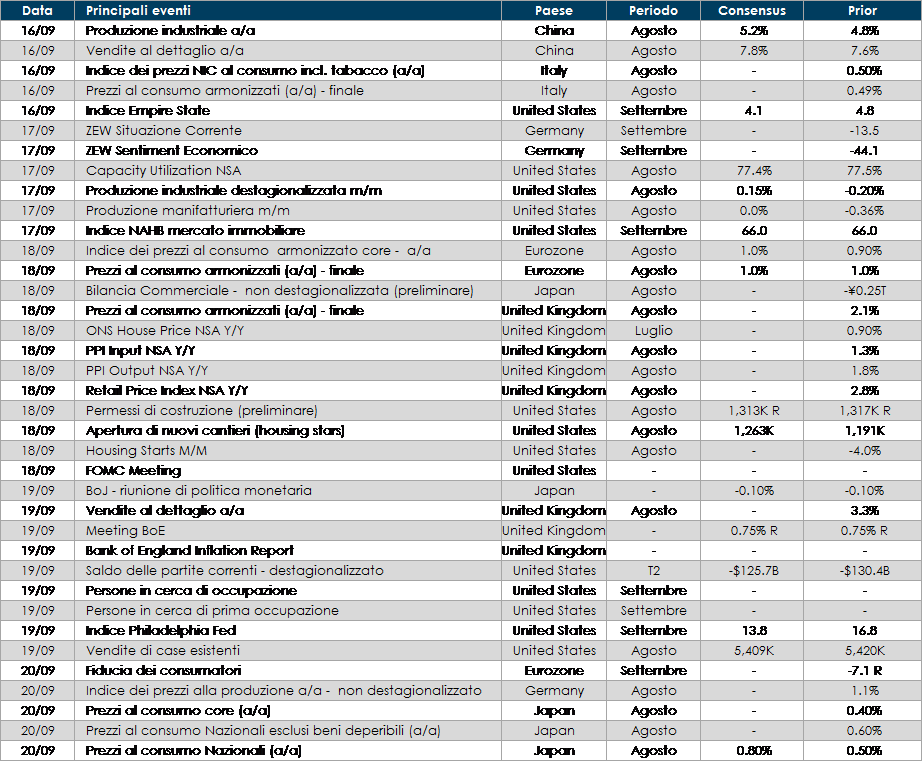Select the Prior column header
923x762 pixels.
tap(862, 11)
